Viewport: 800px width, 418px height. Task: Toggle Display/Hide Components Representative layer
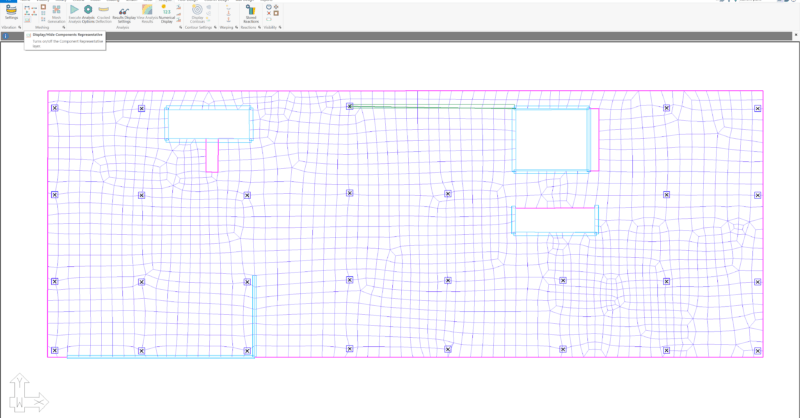[28, 19]
